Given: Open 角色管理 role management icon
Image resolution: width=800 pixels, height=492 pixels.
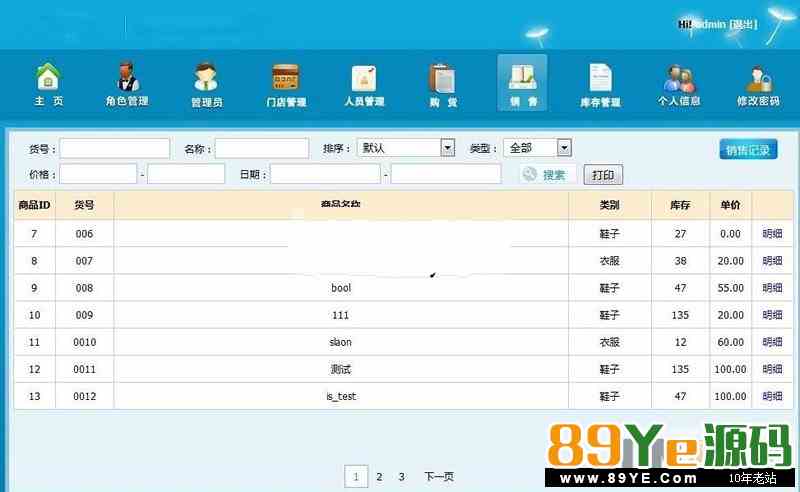Looking at the screenshot, I should tap(127, 84).
